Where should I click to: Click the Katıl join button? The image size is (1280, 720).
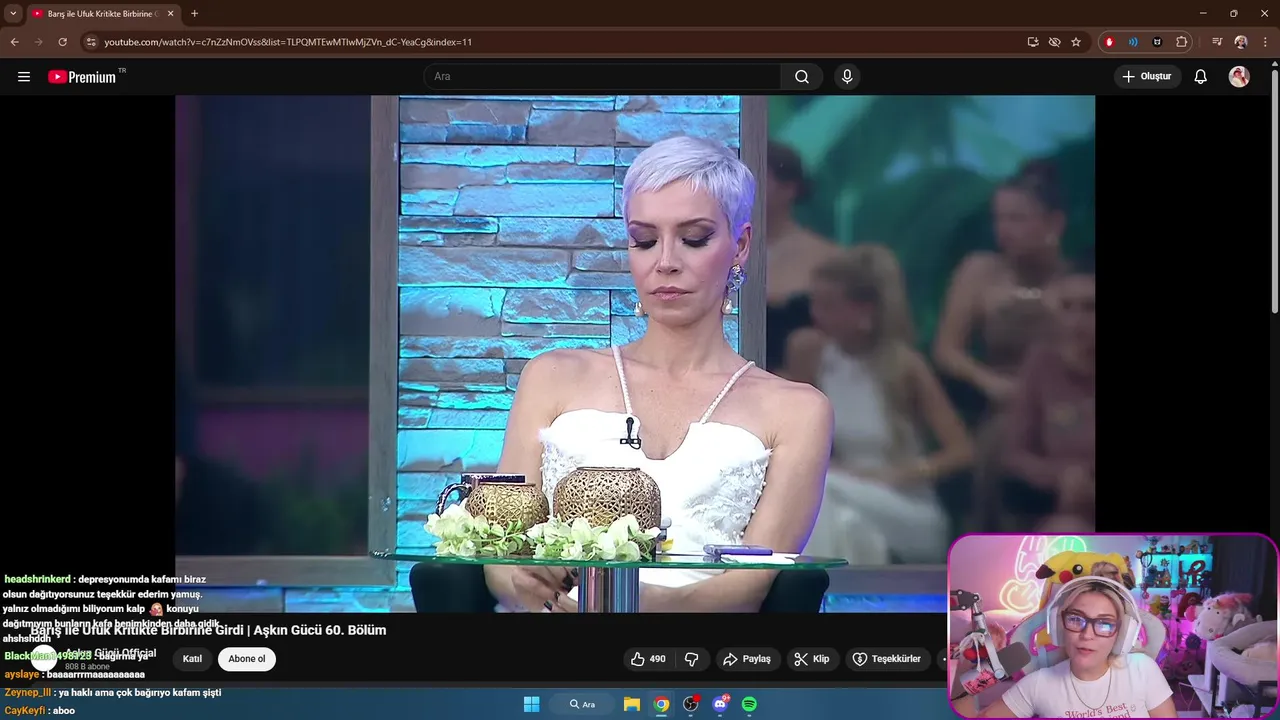tap(192, 659)
